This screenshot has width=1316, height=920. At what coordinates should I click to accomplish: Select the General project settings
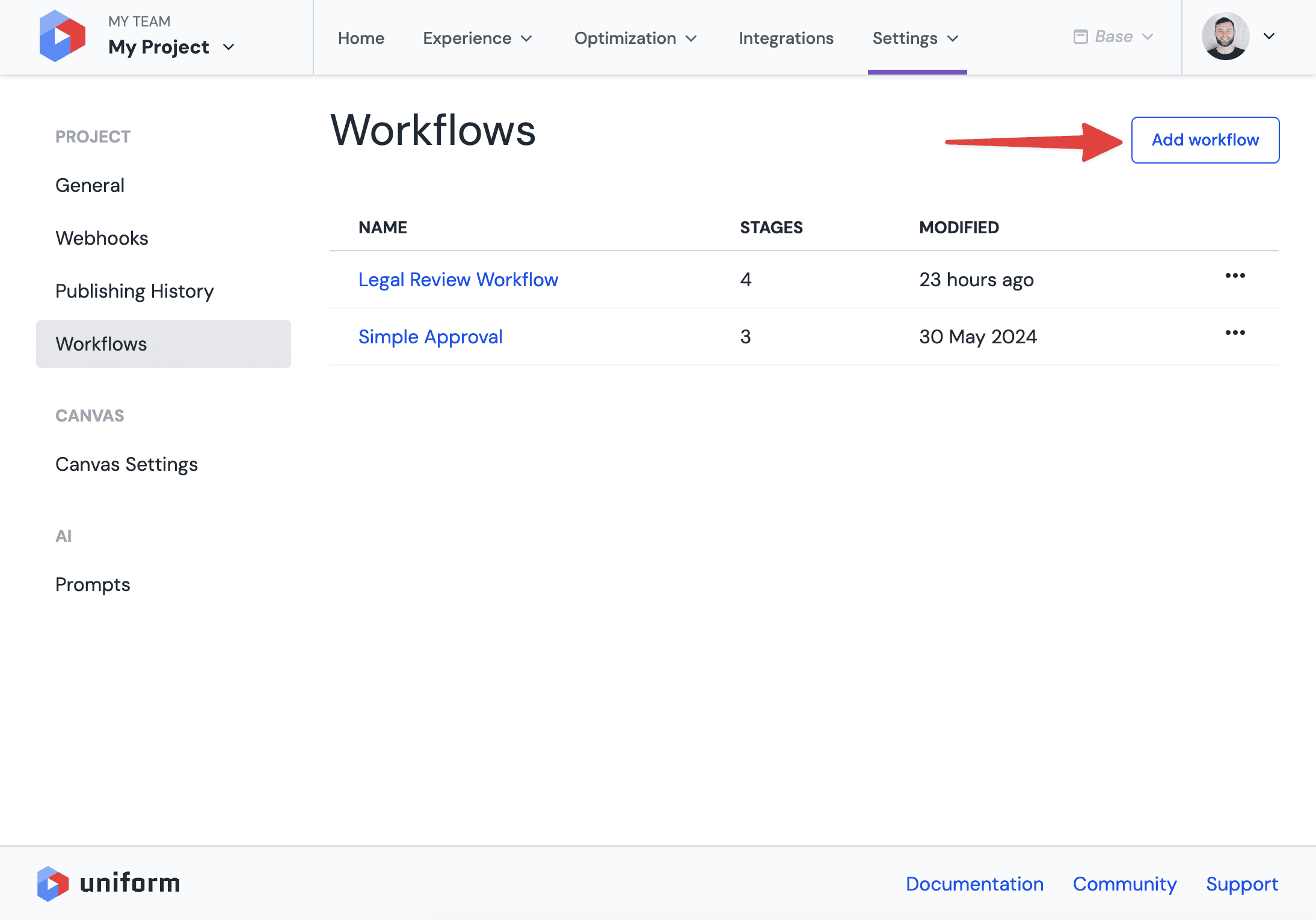coord(90,184)
